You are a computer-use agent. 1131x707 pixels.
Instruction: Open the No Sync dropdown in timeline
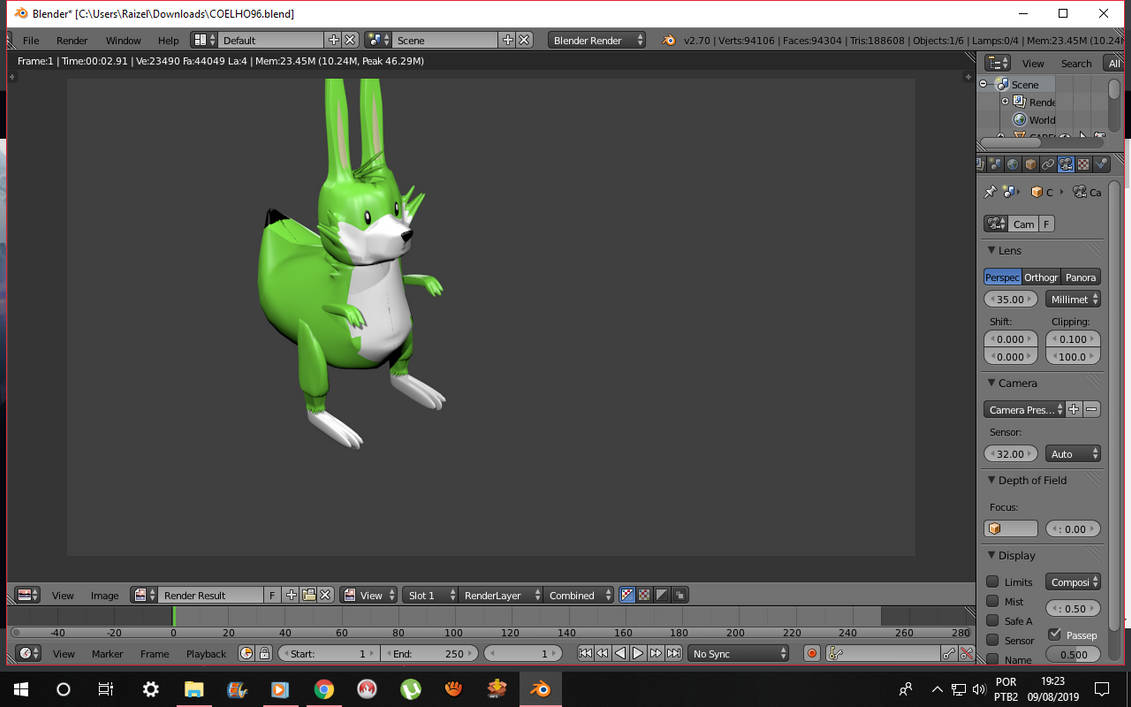[738, 653]
